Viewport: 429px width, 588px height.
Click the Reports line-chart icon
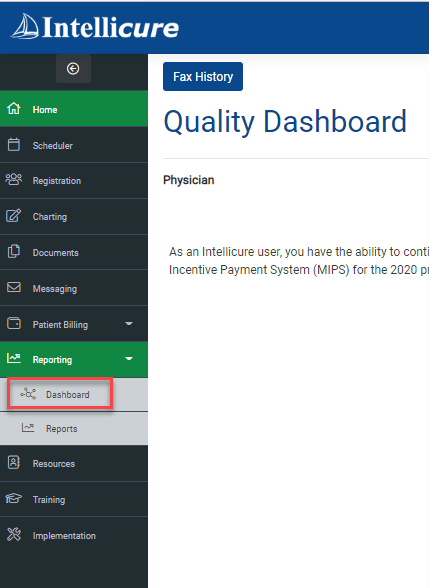pyautogui.click(x=28, y=428)
